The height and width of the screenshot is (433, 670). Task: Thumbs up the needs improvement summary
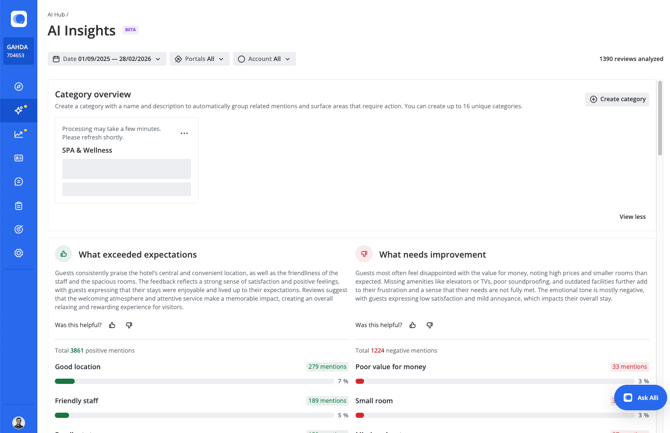click(412, 325)
